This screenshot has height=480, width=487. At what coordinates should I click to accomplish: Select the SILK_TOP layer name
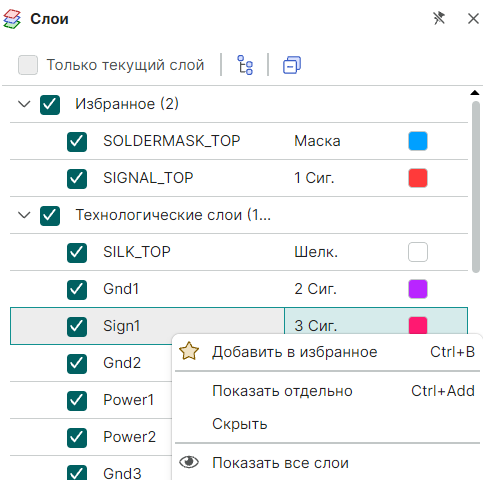[x=137, y=252]
